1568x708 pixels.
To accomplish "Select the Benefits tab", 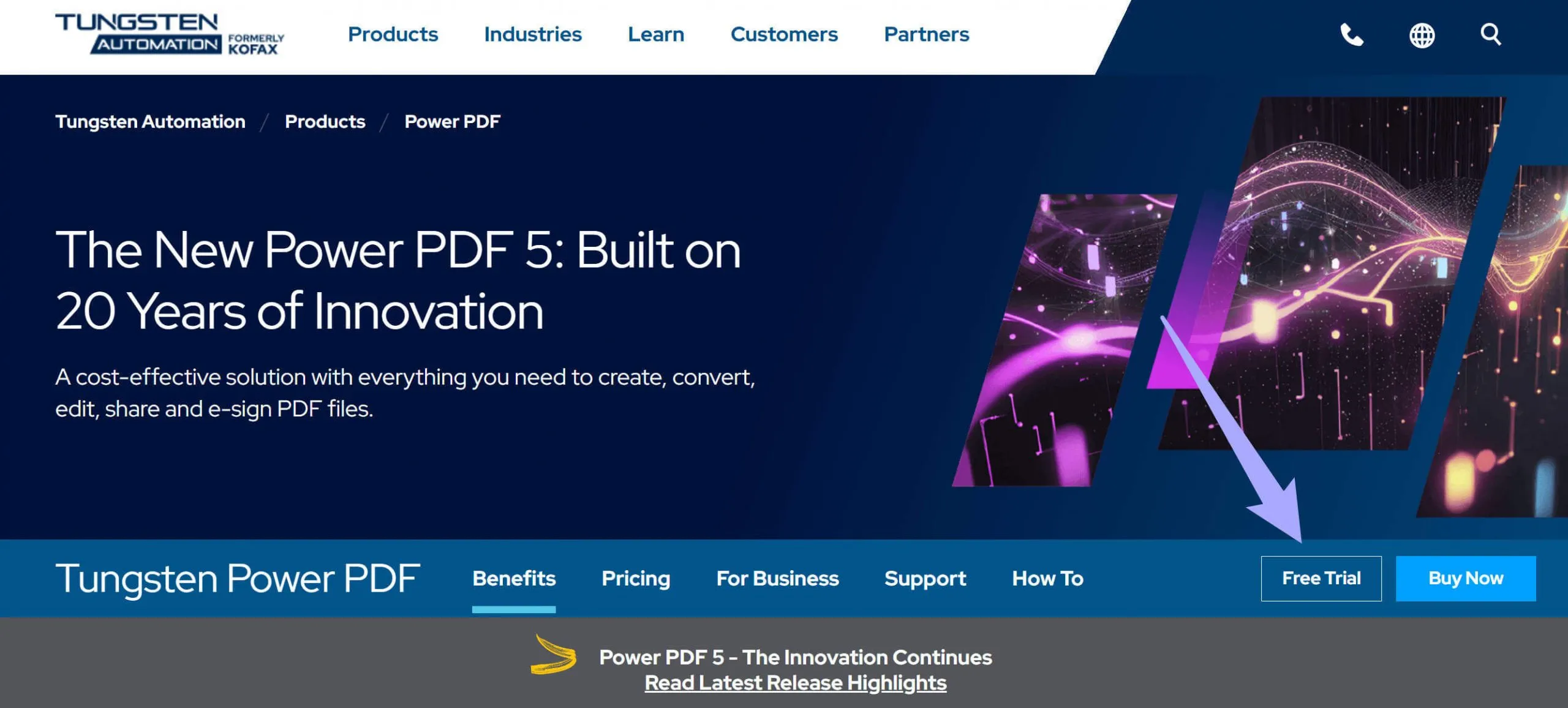I will [x=513, y=578].
